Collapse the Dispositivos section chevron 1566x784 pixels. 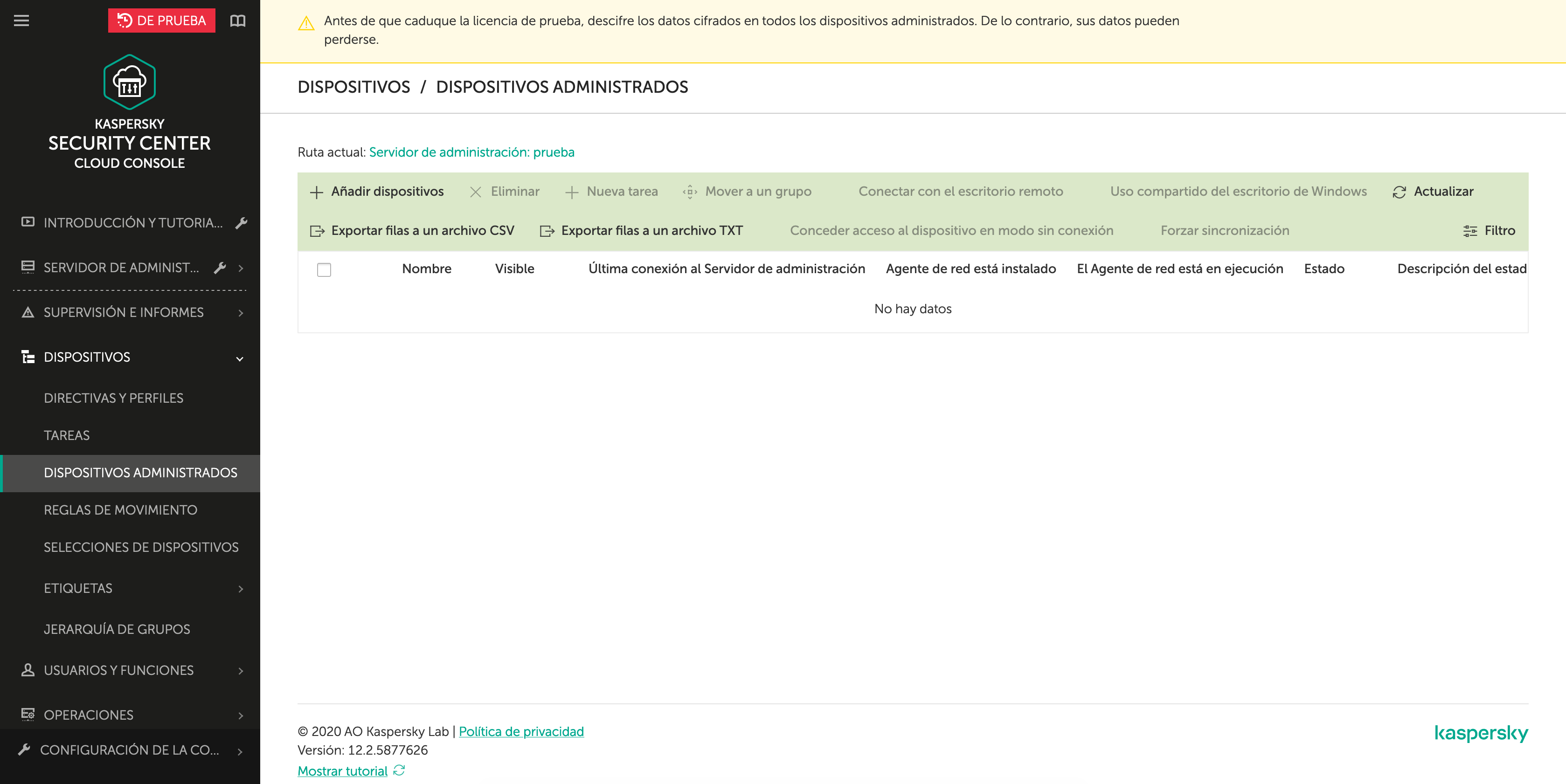point(240,358)
